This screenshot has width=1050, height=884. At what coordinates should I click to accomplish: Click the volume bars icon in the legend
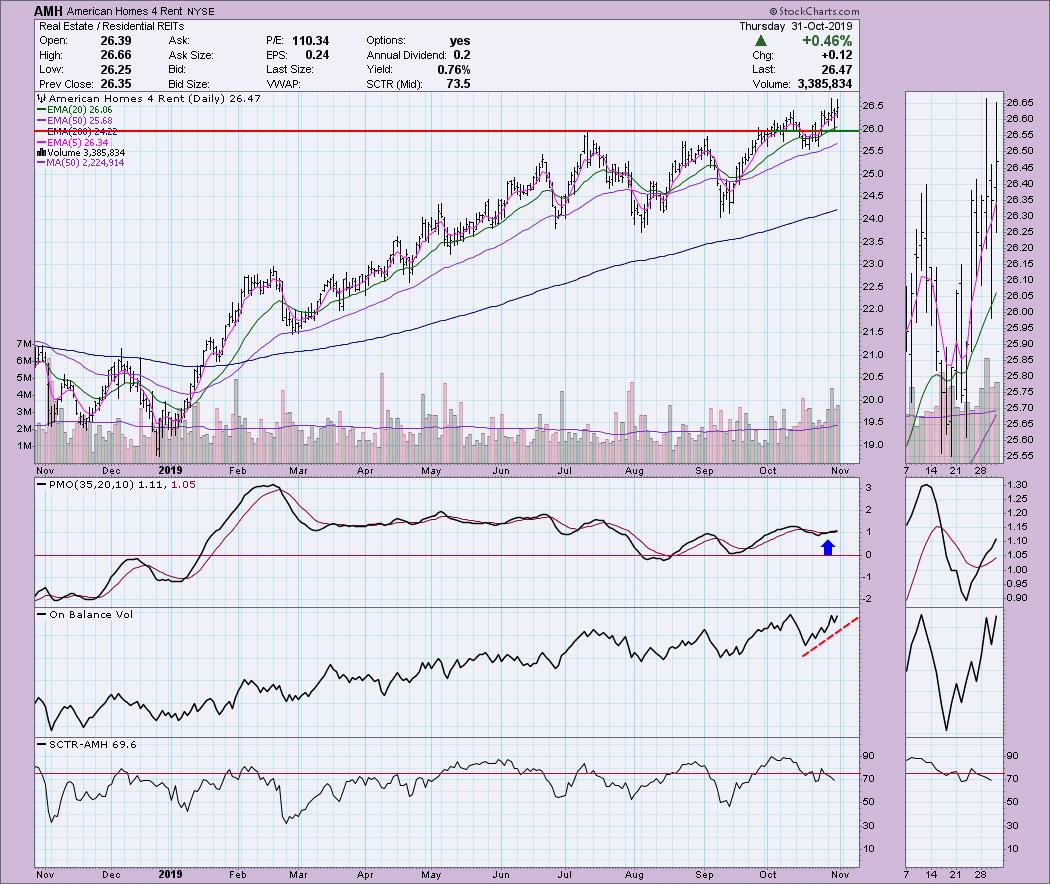42,153
